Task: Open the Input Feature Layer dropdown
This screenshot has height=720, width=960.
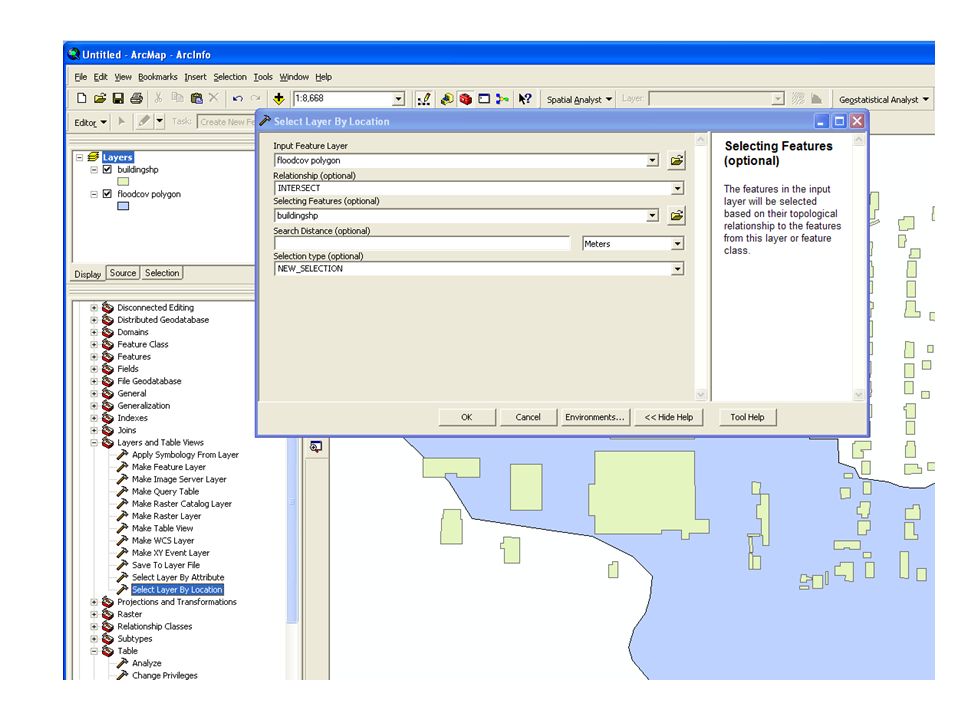Action: click(x=653, y=160)
